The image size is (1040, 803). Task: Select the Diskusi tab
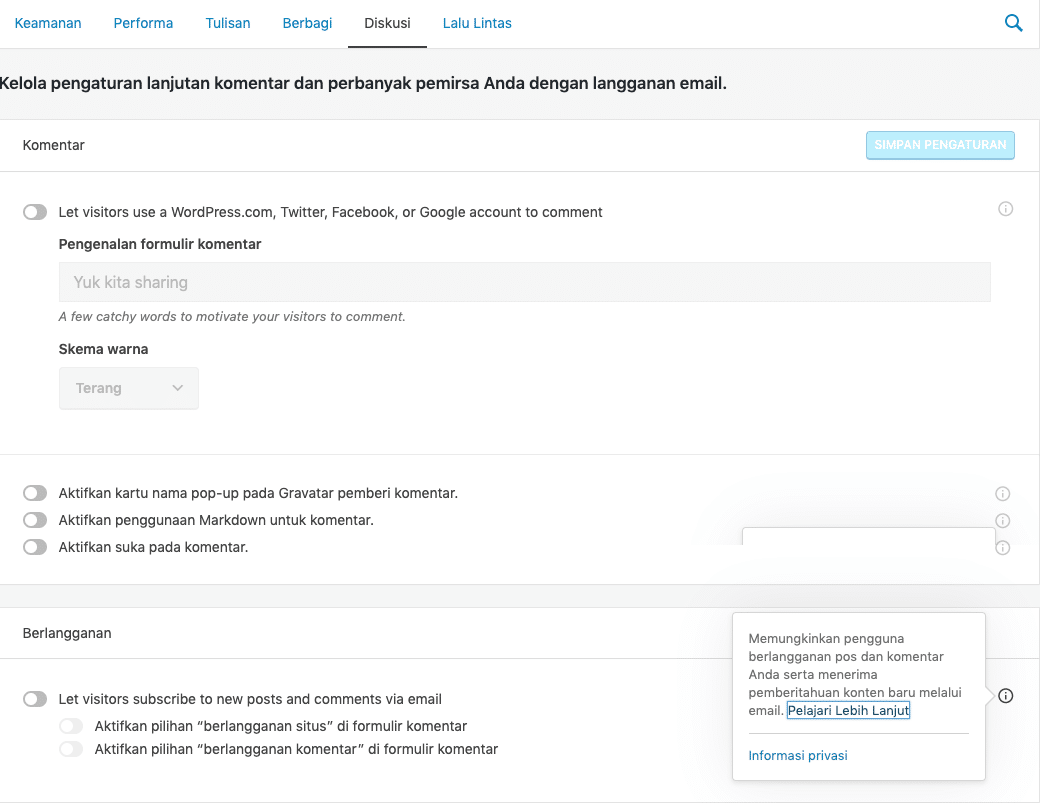pos(387,23)
